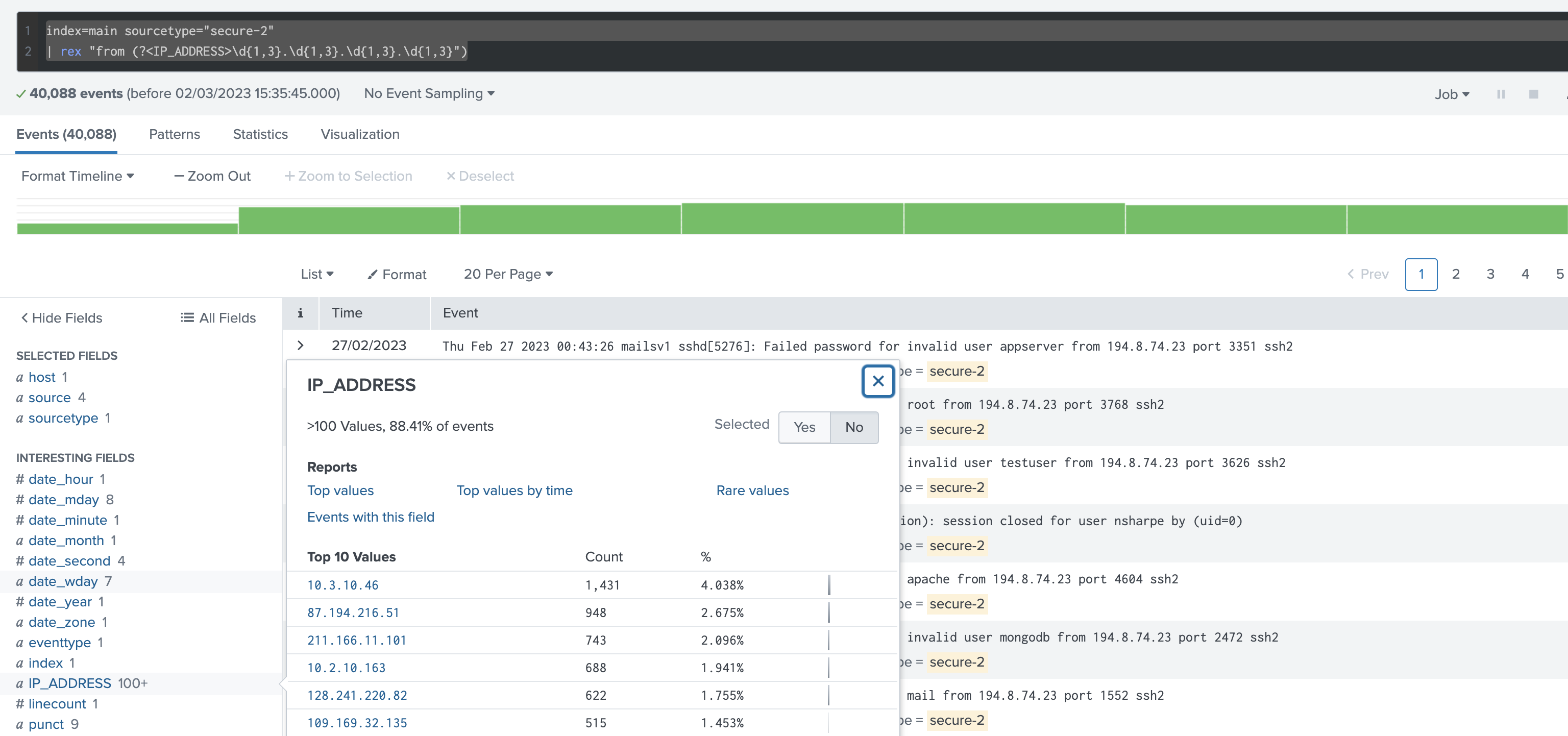This screenshot has height=736, width=1568.
Task: Set IP_ADDRESS Selected toggle to No
Action: tap(853, 427)
